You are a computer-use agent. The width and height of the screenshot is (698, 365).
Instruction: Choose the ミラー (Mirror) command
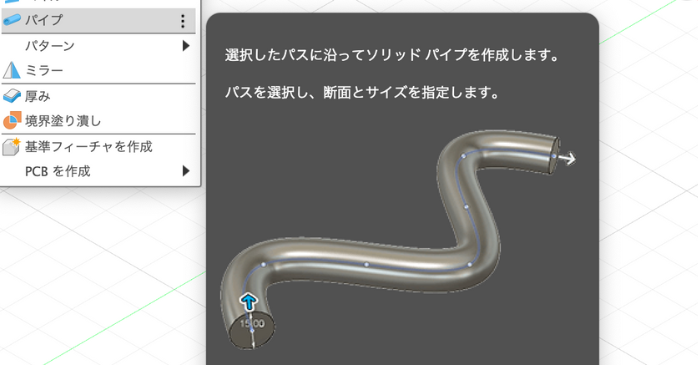click(98, 70)
